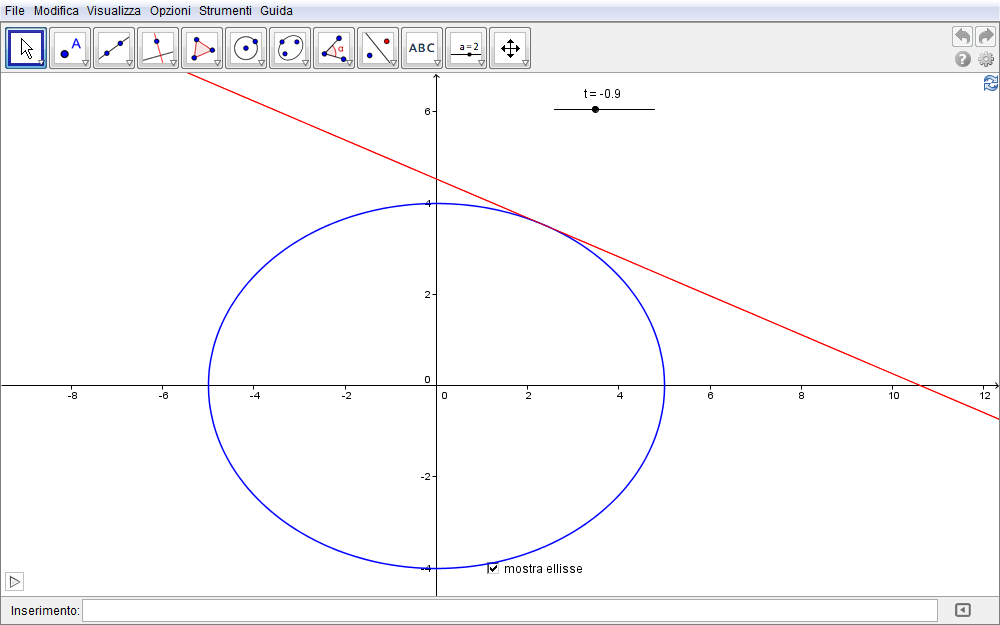Image resolution: width=1000 pixels, height=625 pixels.
Task: Activate the Circle with center tool
Action: click(246, 48)
